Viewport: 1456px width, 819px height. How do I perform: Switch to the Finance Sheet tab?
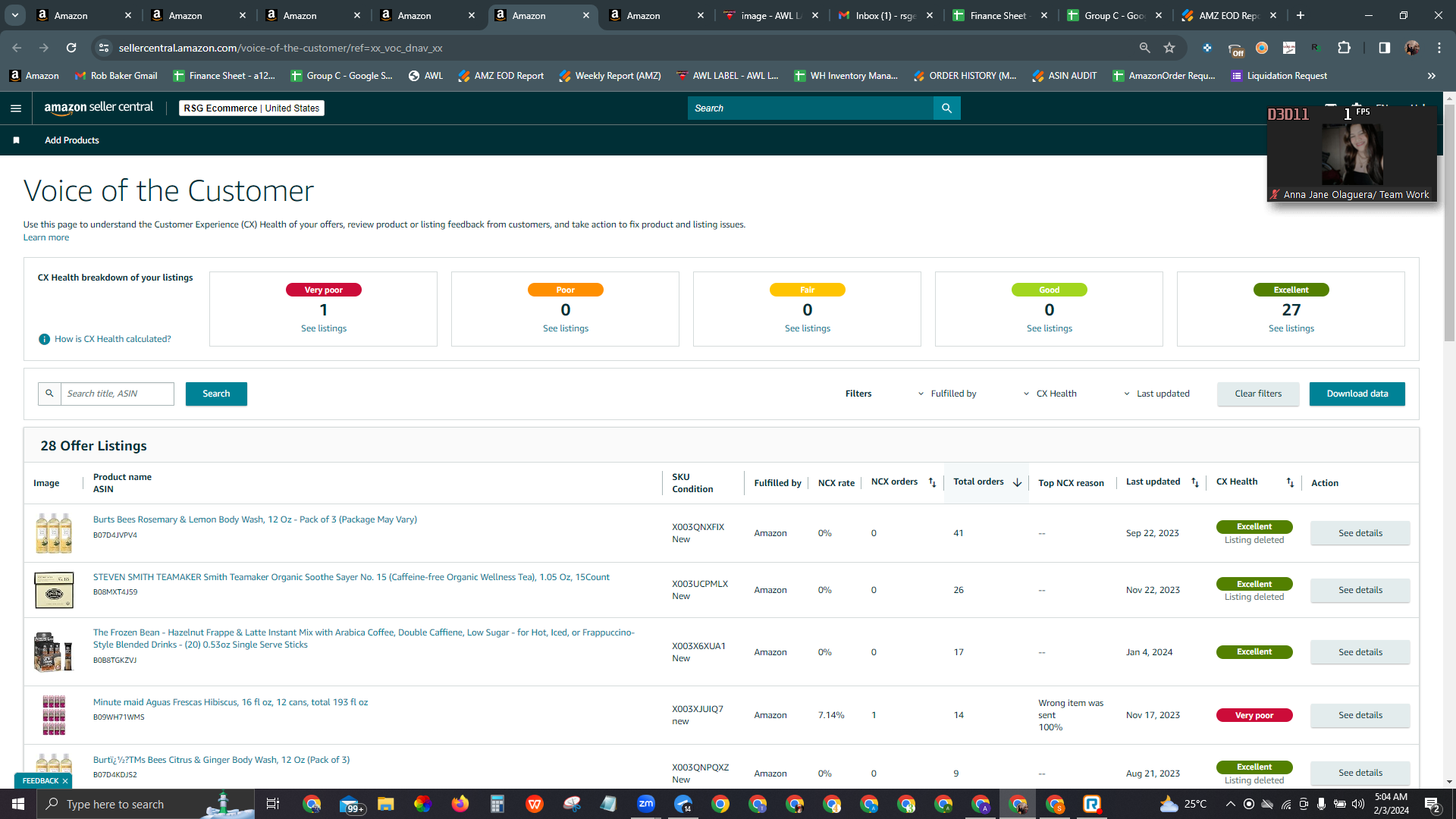pos(1001,15)
